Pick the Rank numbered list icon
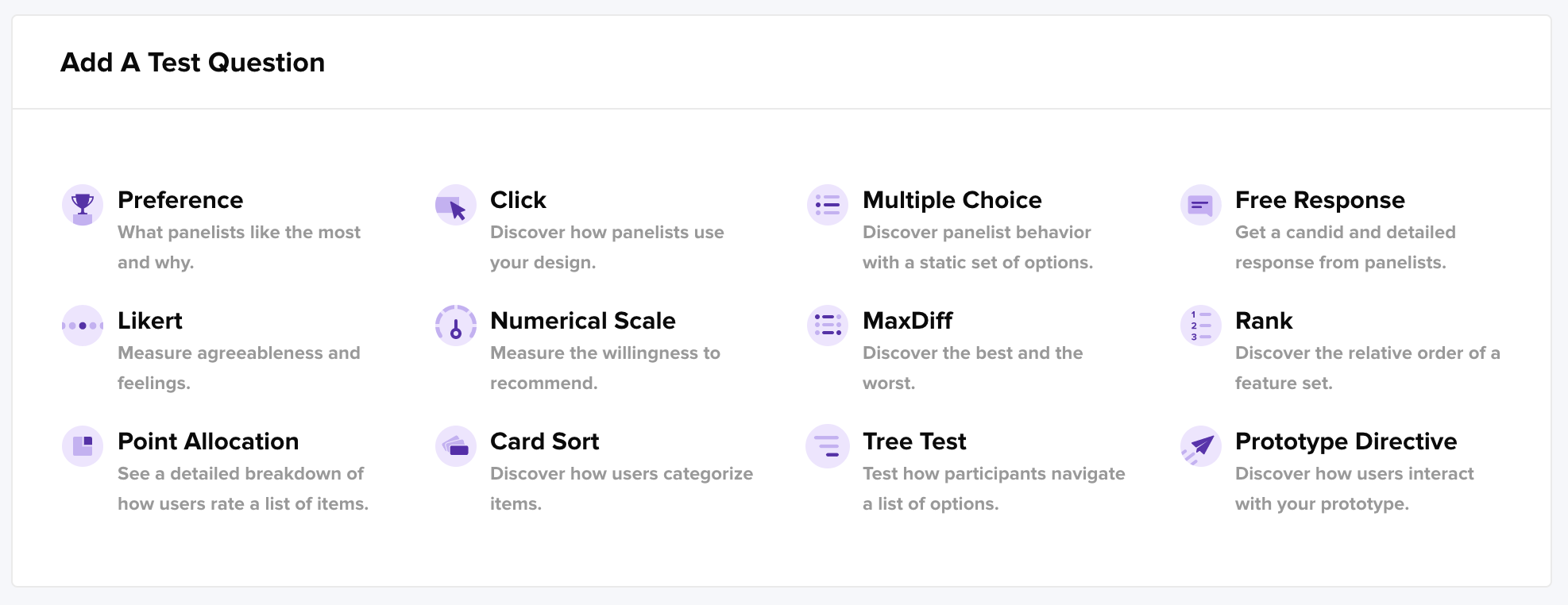Image resolution: width=1568 pixels, height=605 pixels. [x=1200, y=326]
